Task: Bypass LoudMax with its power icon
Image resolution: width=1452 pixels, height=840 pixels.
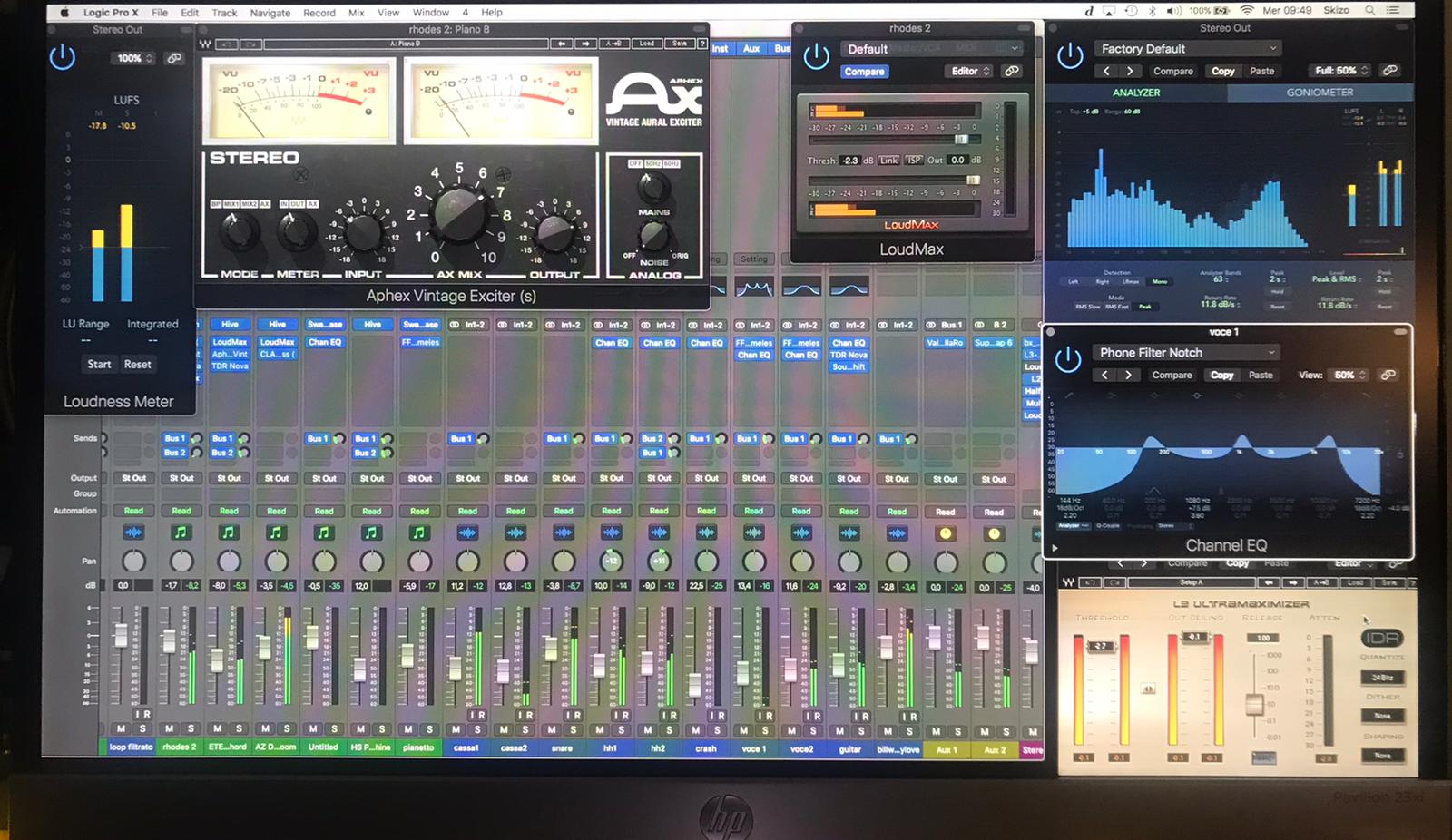Action: (x=816, y=57)
